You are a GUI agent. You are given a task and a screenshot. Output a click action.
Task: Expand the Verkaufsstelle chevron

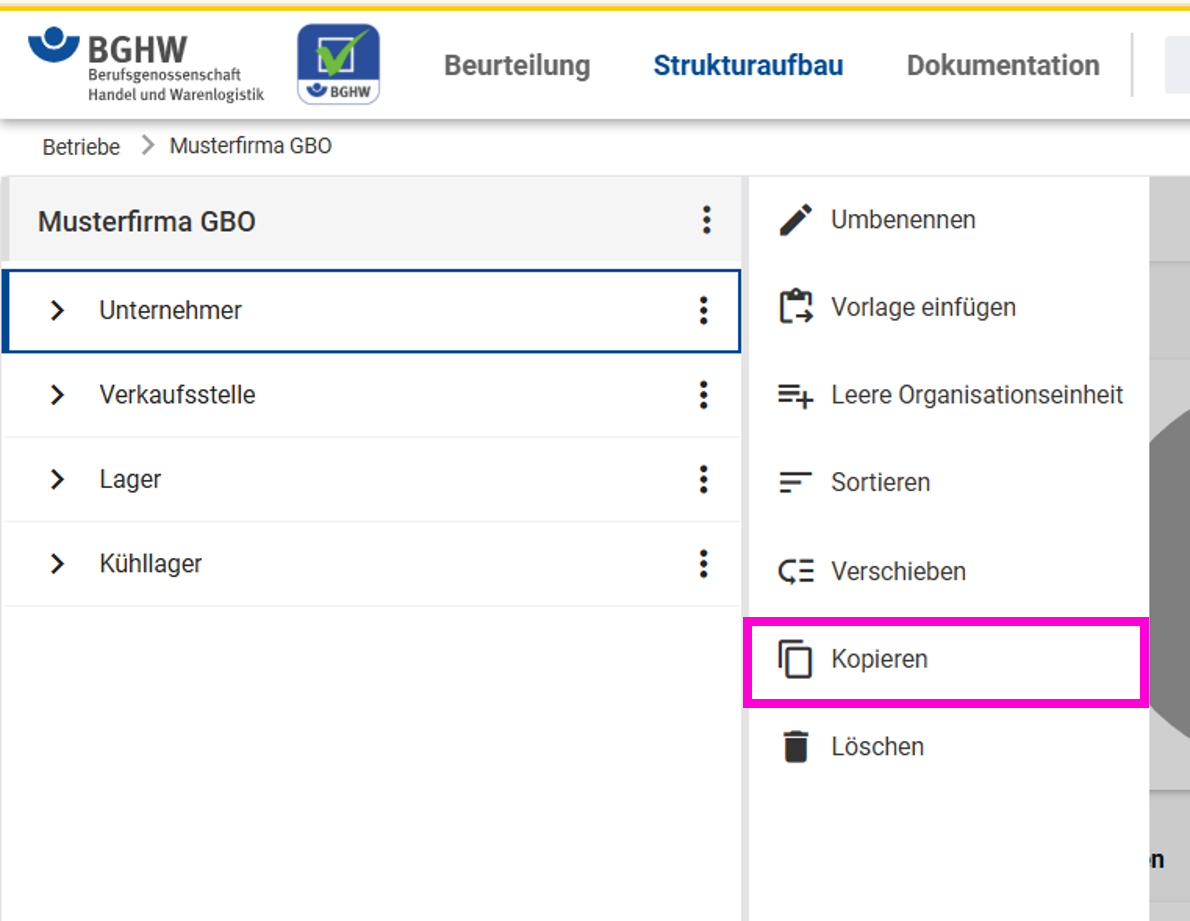coord(57,395)
